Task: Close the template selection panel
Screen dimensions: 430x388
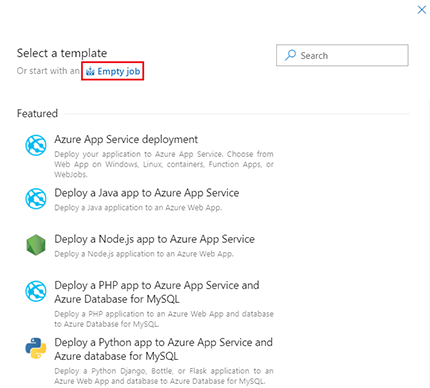Action: (422, 9)
